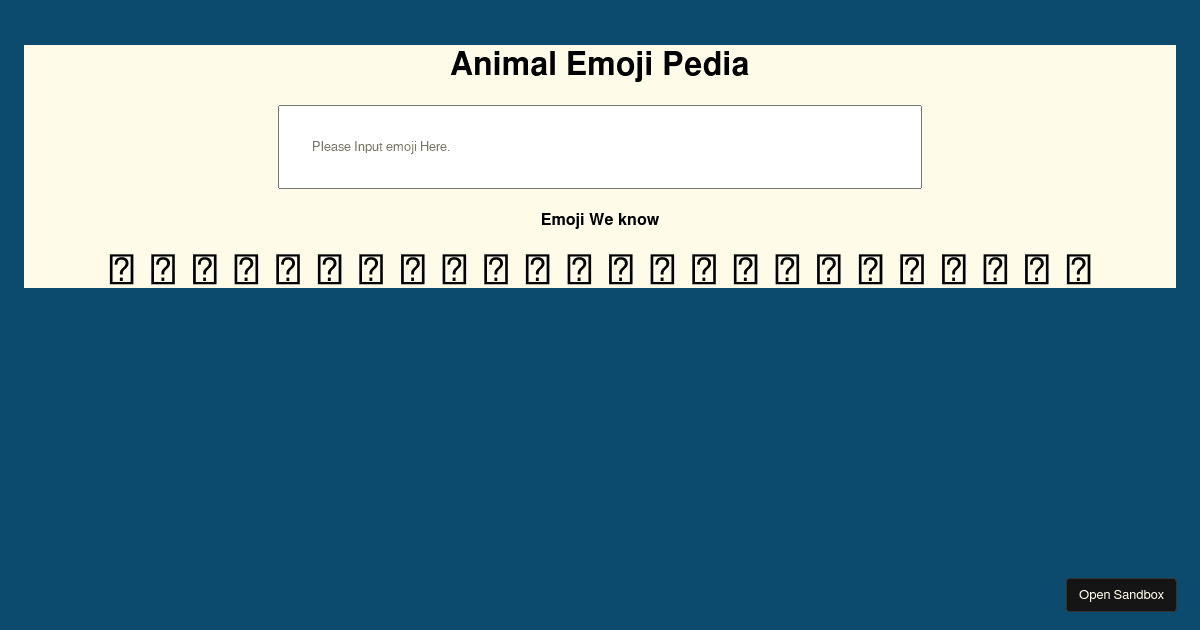Select the second animal emoji
This screenshot has width=1200, height=630.
163,269
